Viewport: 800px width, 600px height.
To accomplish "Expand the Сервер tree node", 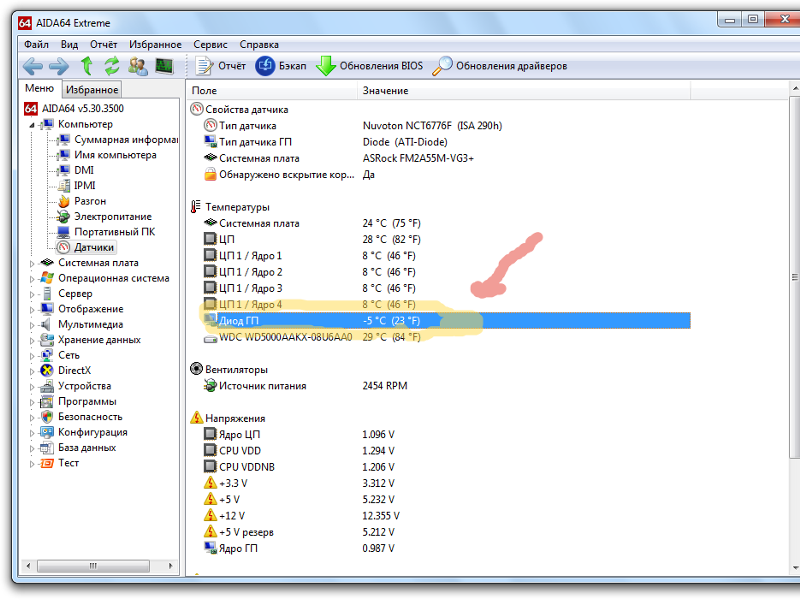I will (x=32, y=294).
